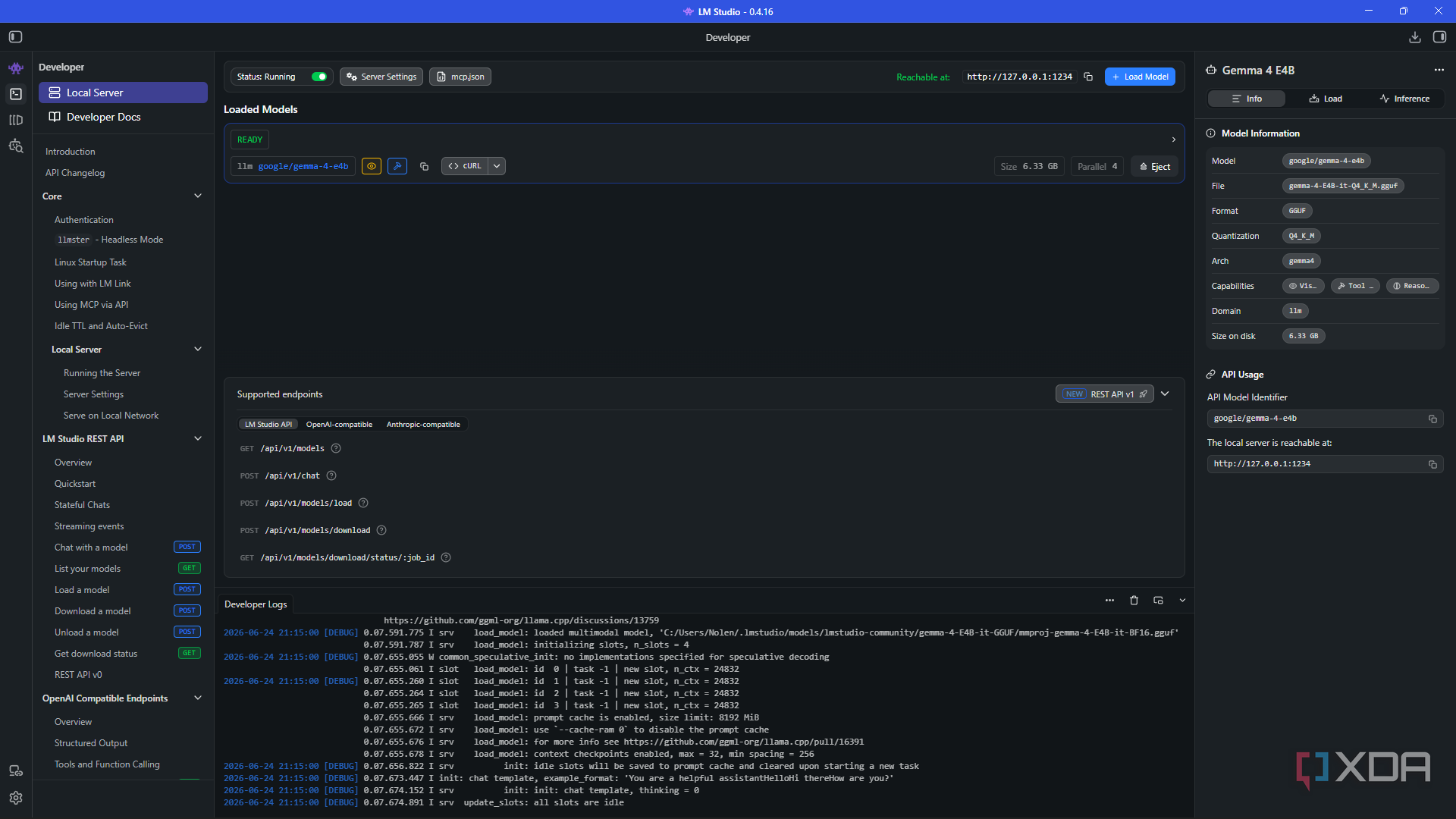
Task: Copy the API Model Identifier field value
Action: coord(1432,419)
